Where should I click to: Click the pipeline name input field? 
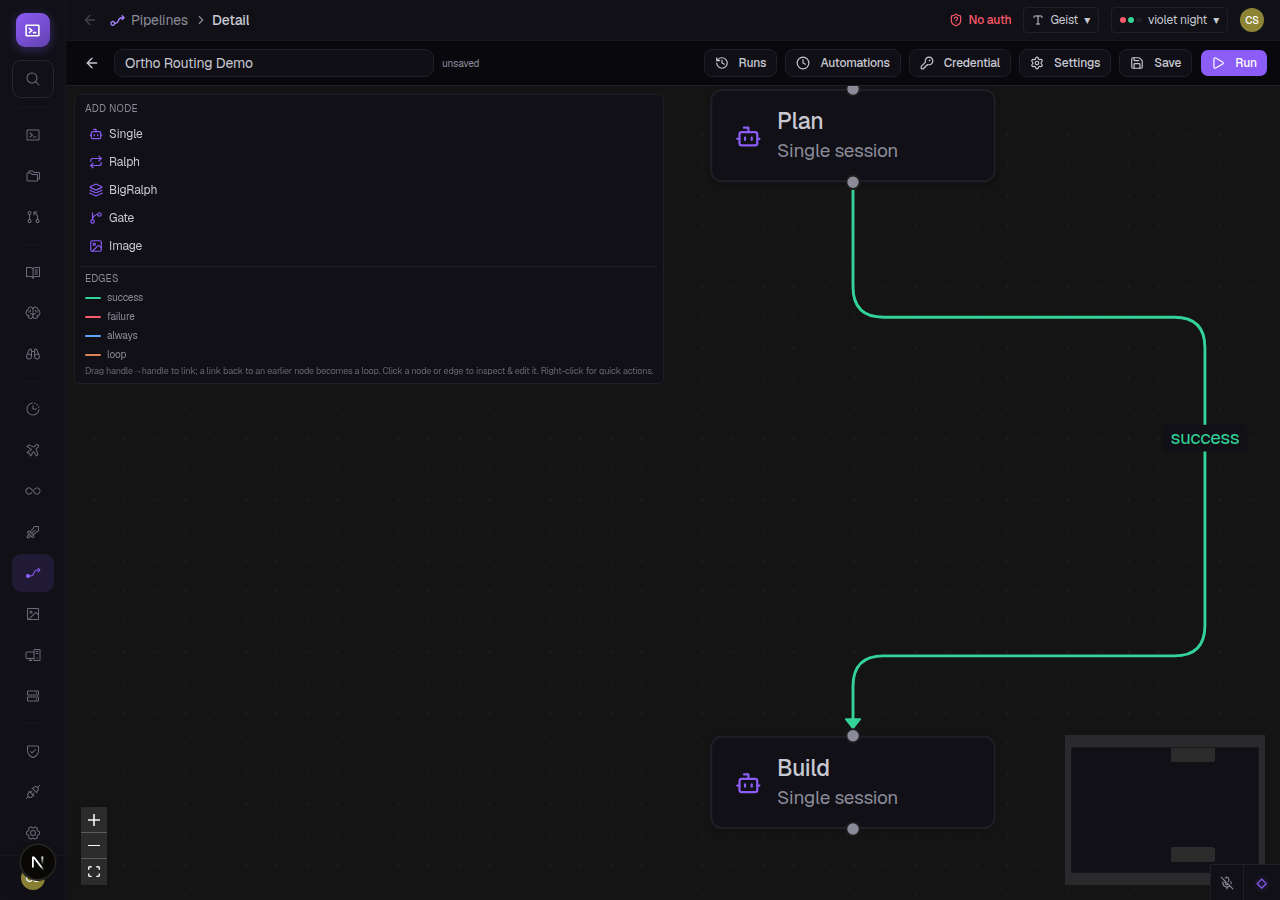coord(274,63)
